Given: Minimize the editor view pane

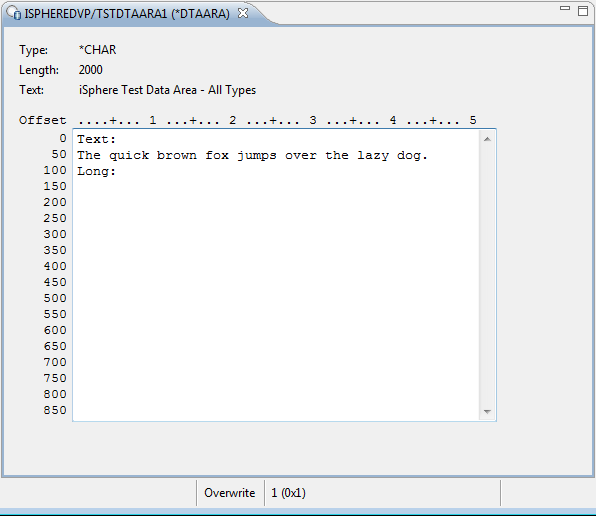Looking at the screenshot, I should point(565,8).
